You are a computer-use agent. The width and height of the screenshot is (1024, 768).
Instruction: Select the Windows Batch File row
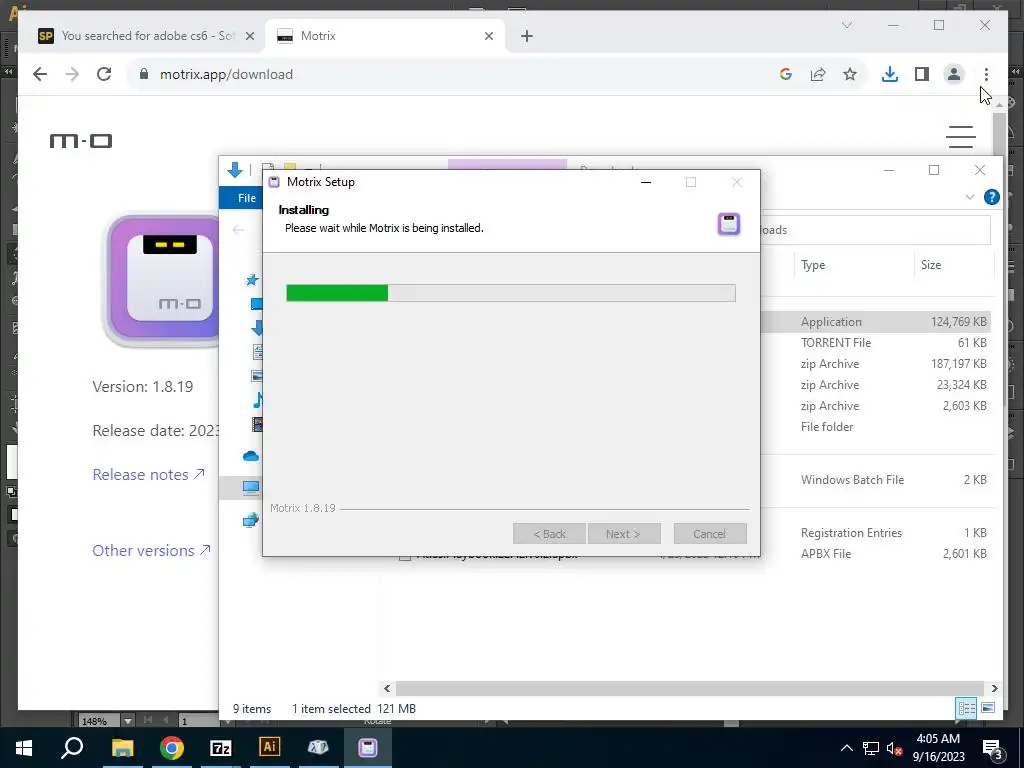(875, 480)
